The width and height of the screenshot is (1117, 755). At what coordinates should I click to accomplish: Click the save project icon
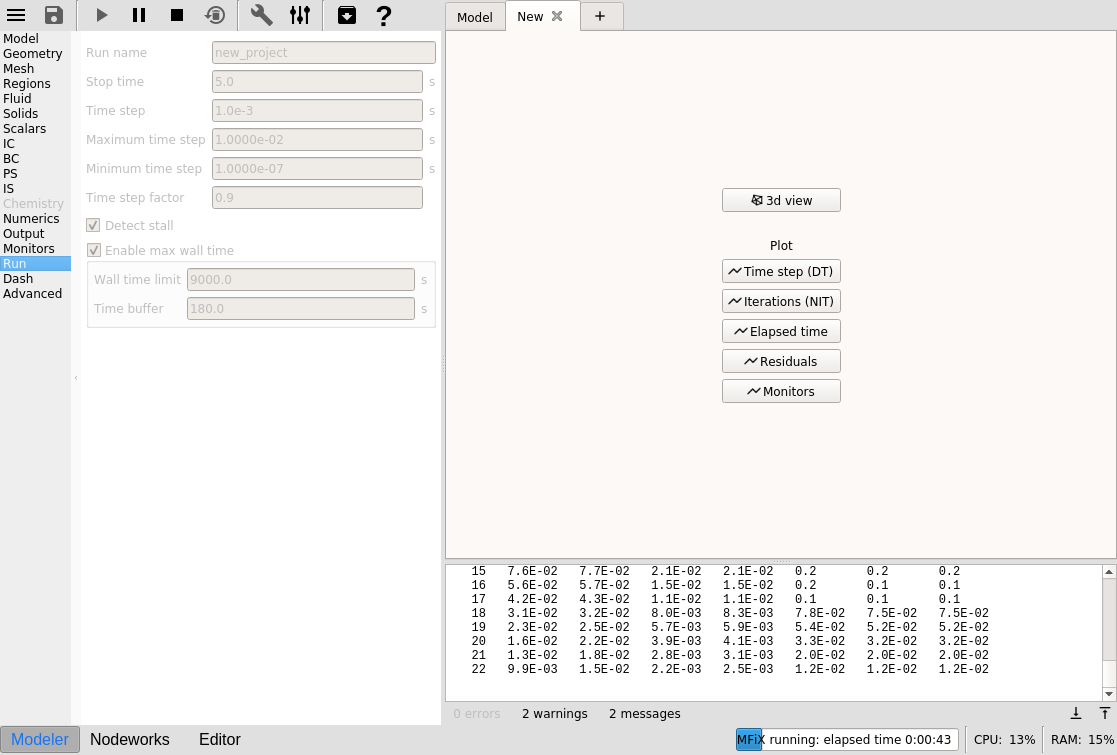pos(54,15)
